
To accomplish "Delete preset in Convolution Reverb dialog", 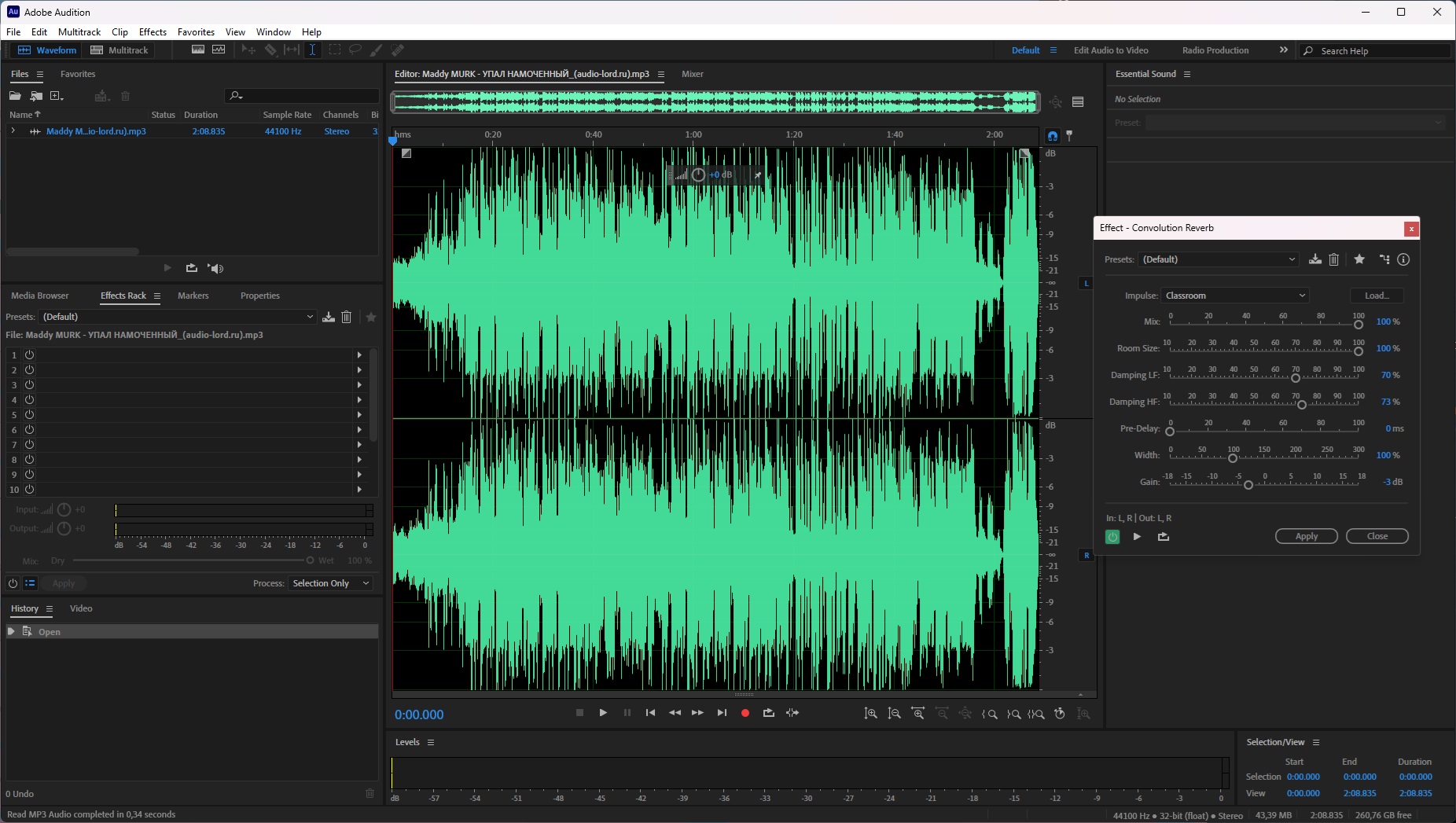I will click(1334, 259).
